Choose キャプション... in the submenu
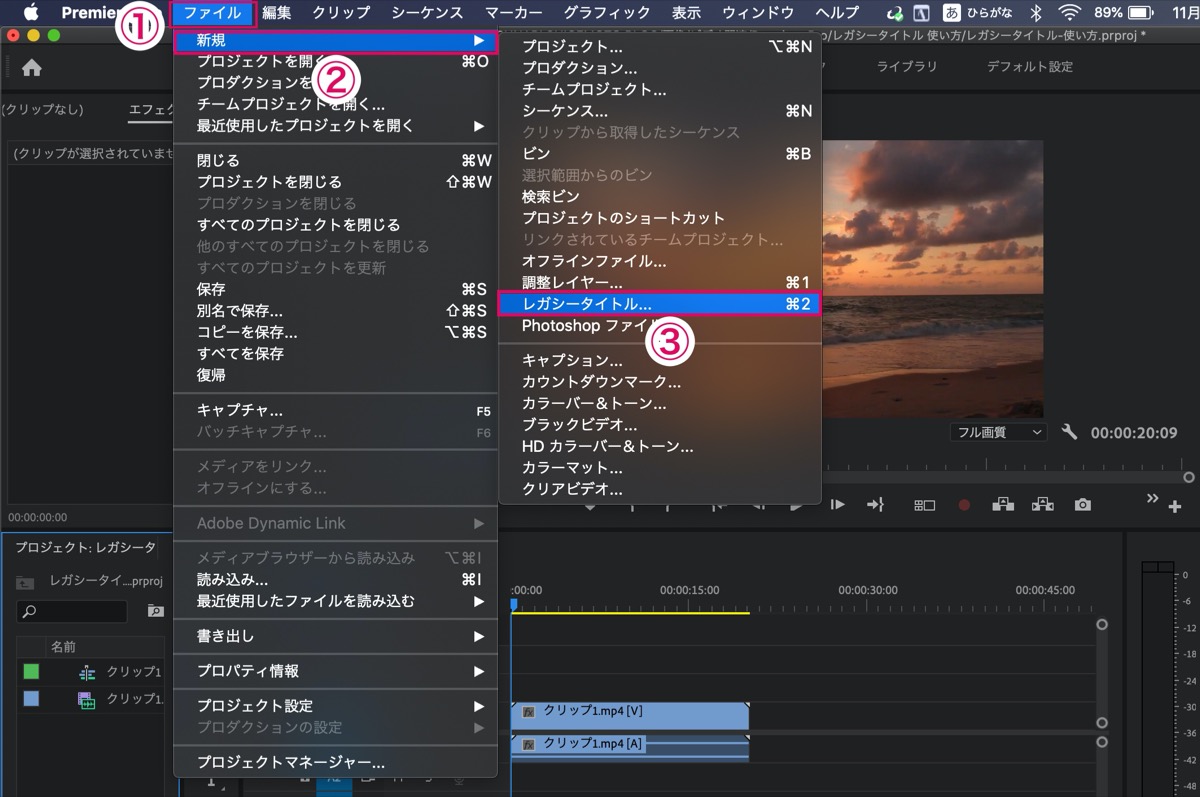 [660, 360]
